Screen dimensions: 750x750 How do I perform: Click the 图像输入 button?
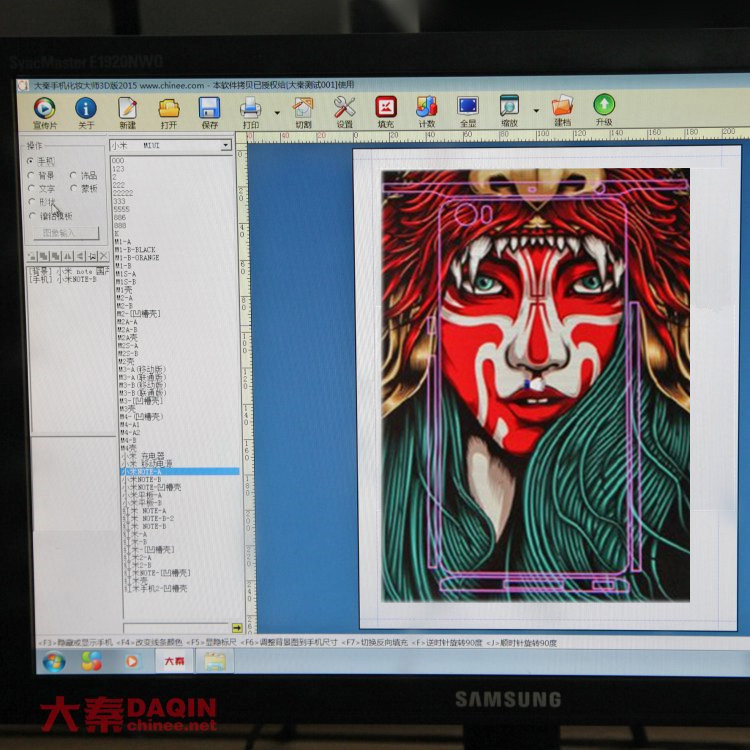point(66,233)
